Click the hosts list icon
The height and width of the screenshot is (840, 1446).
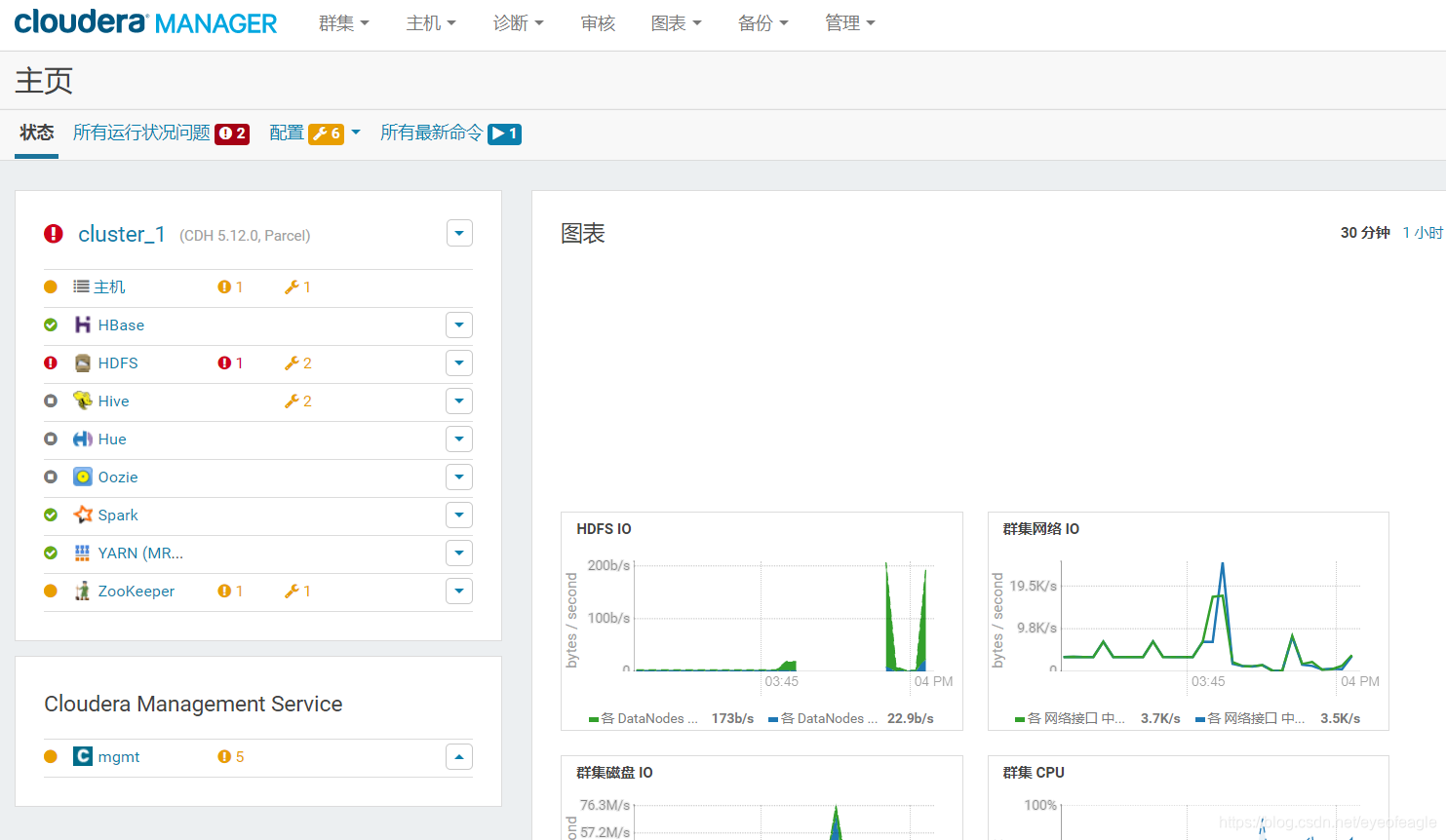(x=82, y=286)
